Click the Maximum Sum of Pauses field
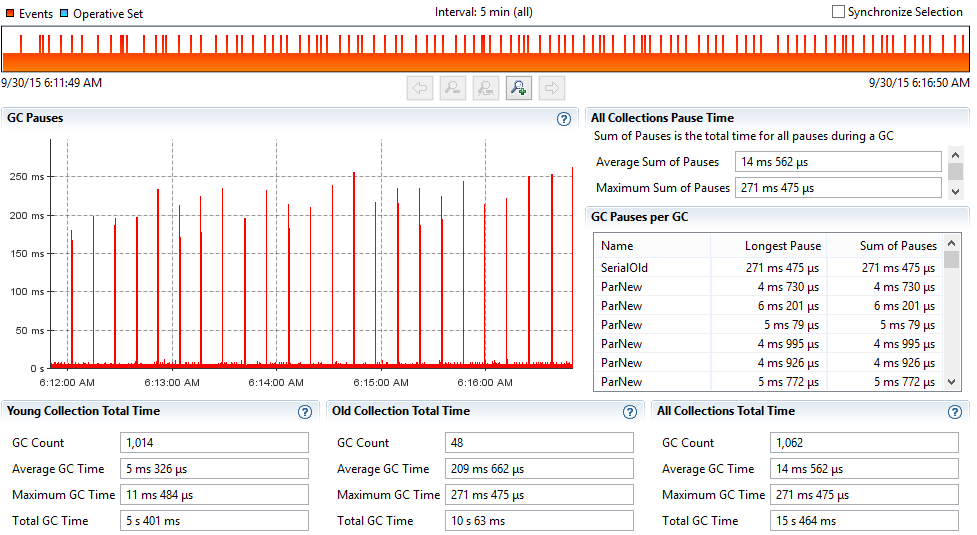The height and width of the screenshot is (535, 977). pos(838,188)
